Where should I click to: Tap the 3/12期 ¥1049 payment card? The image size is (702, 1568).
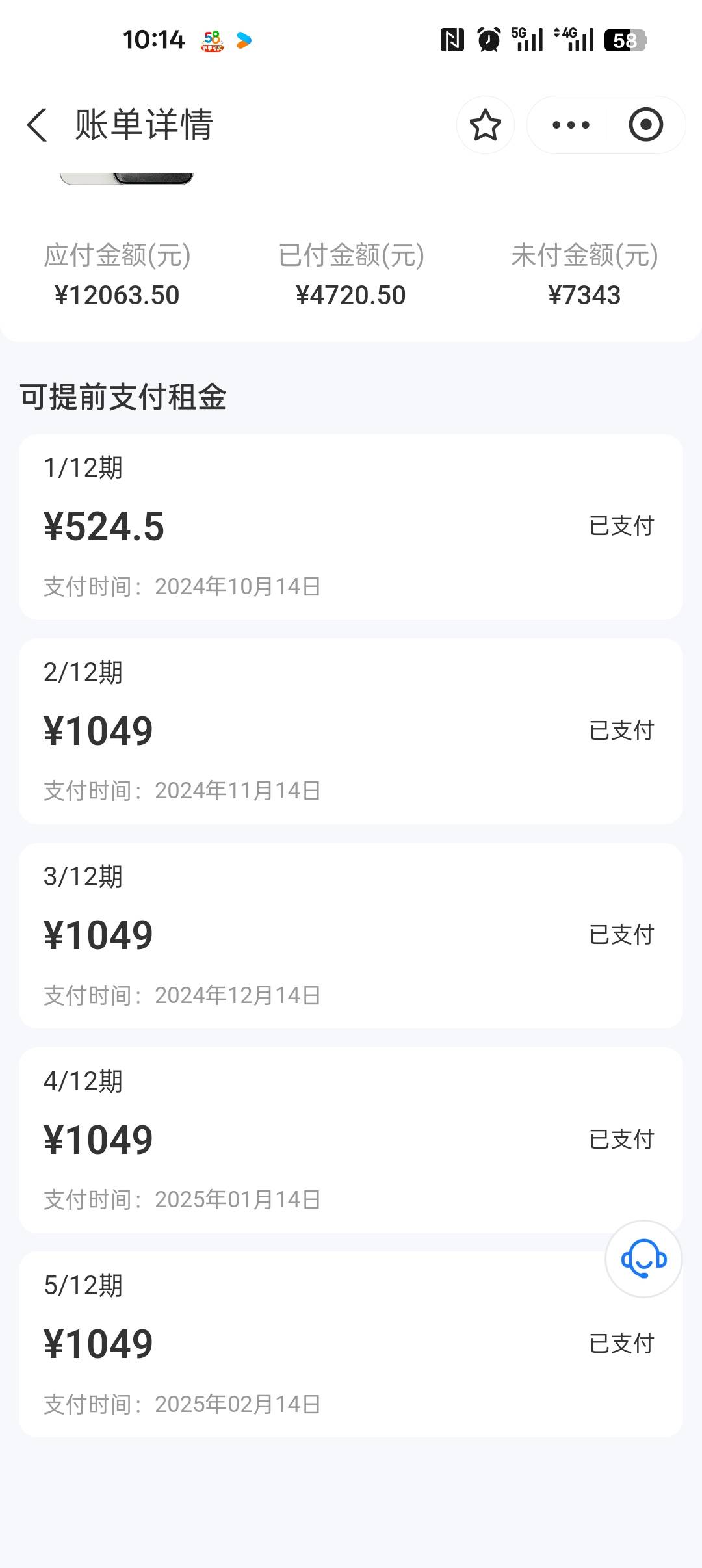[x=351, y=935]
